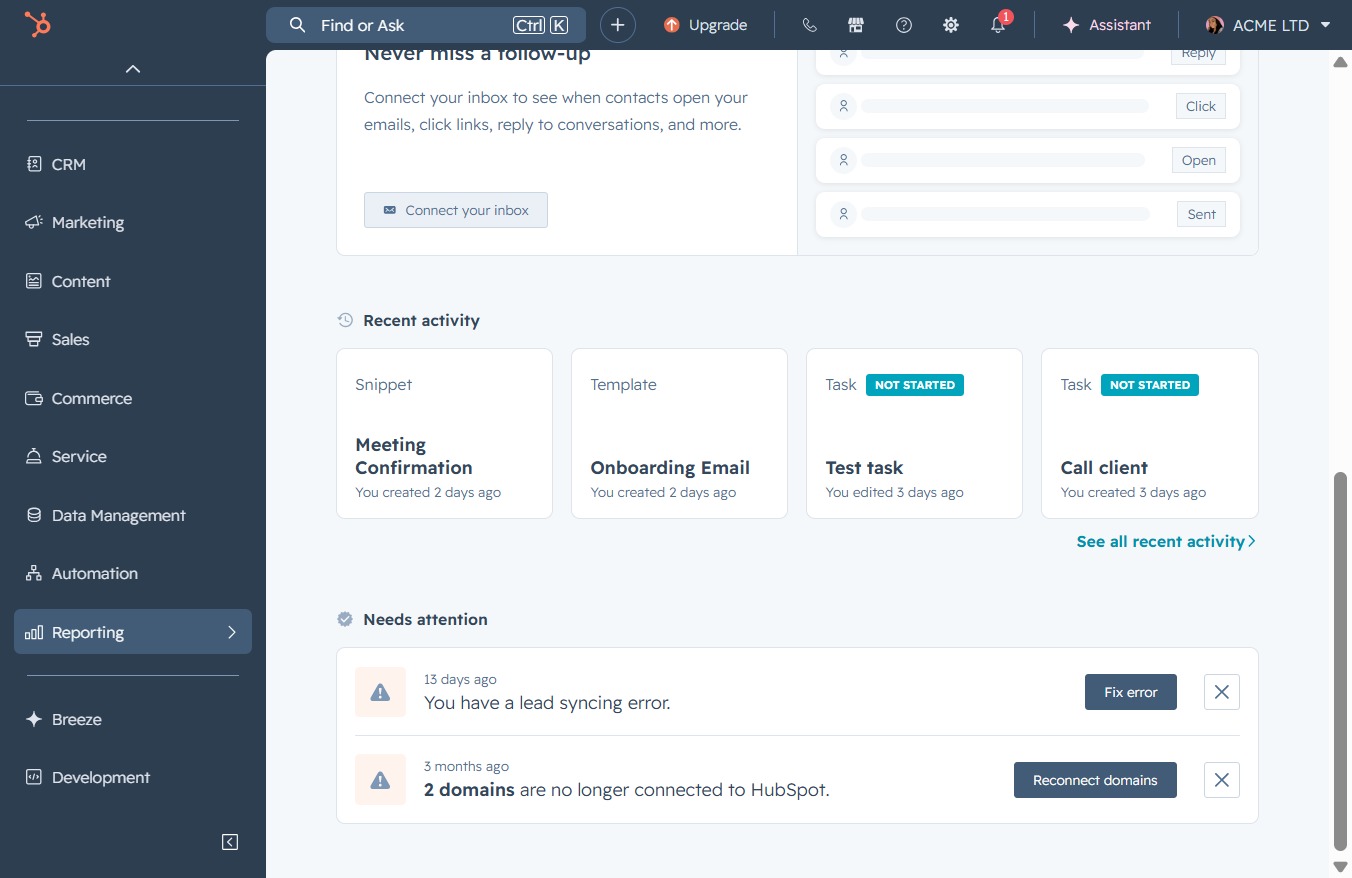Open Sales in the sidebar

(133, 339)
